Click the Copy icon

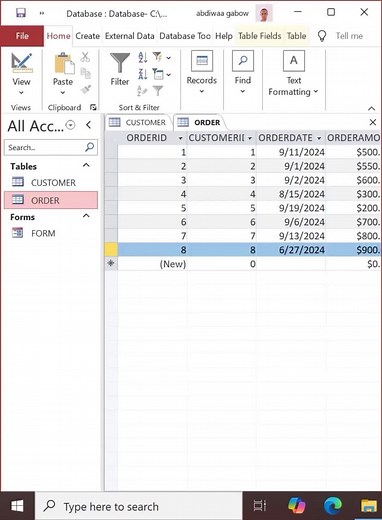pyautogui.click(x=86, y=73)
